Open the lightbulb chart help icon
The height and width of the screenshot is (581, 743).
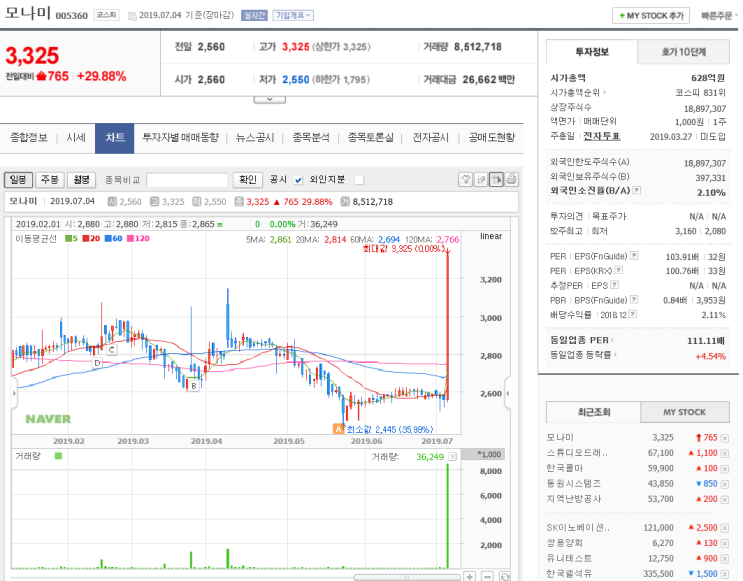[466, 179]
